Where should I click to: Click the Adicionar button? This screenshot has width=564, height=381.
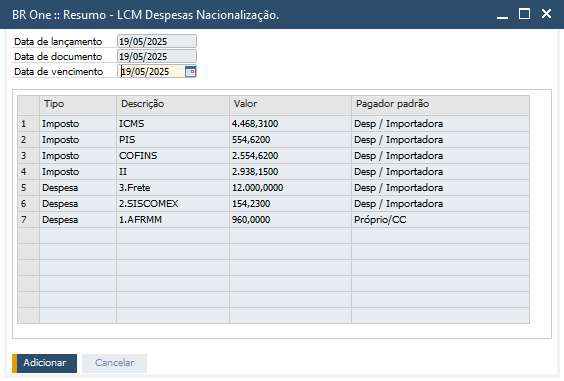45,363
